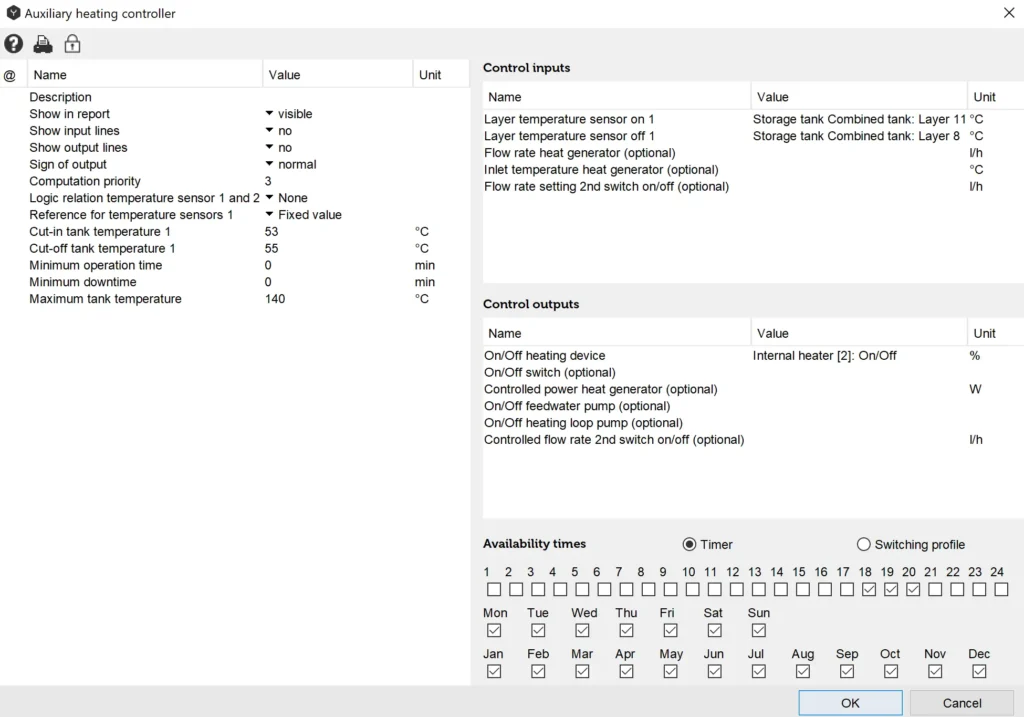Enable the hour 1 checkbox

pos(494,590)
